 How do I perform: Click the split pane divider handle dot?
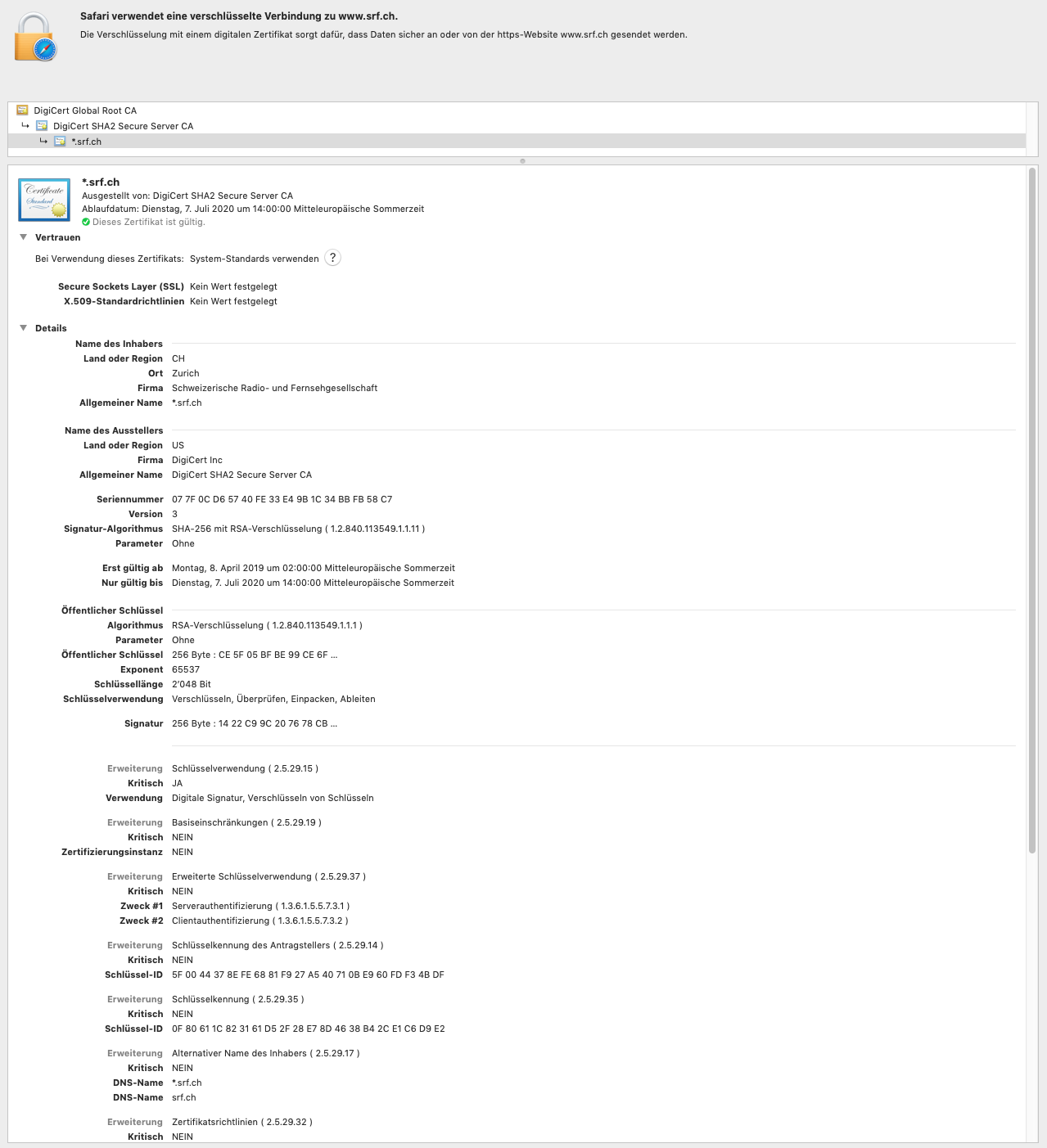click(x=522, y=161)
